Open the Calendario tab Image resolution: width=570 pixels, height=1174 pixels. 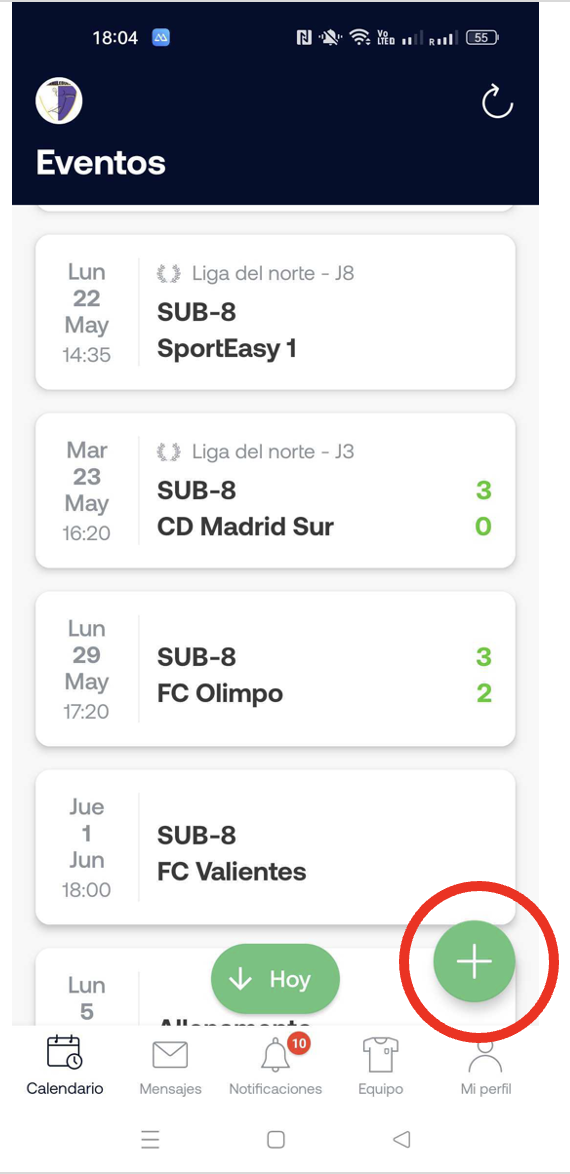[64, 1065]
